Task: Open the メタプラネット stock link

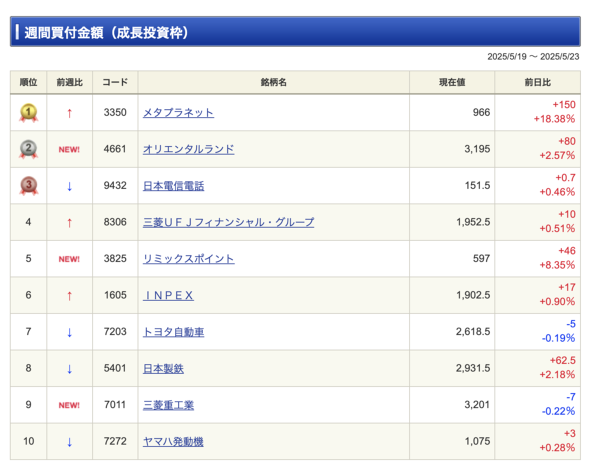Action: click(178, 113)
